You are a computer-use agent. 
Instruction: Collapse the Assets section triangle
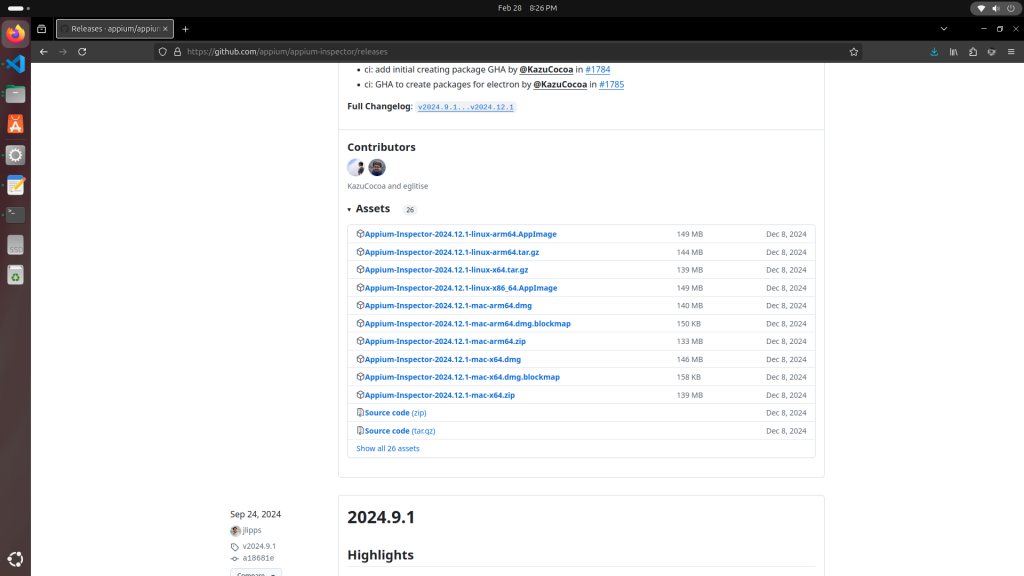349,210
